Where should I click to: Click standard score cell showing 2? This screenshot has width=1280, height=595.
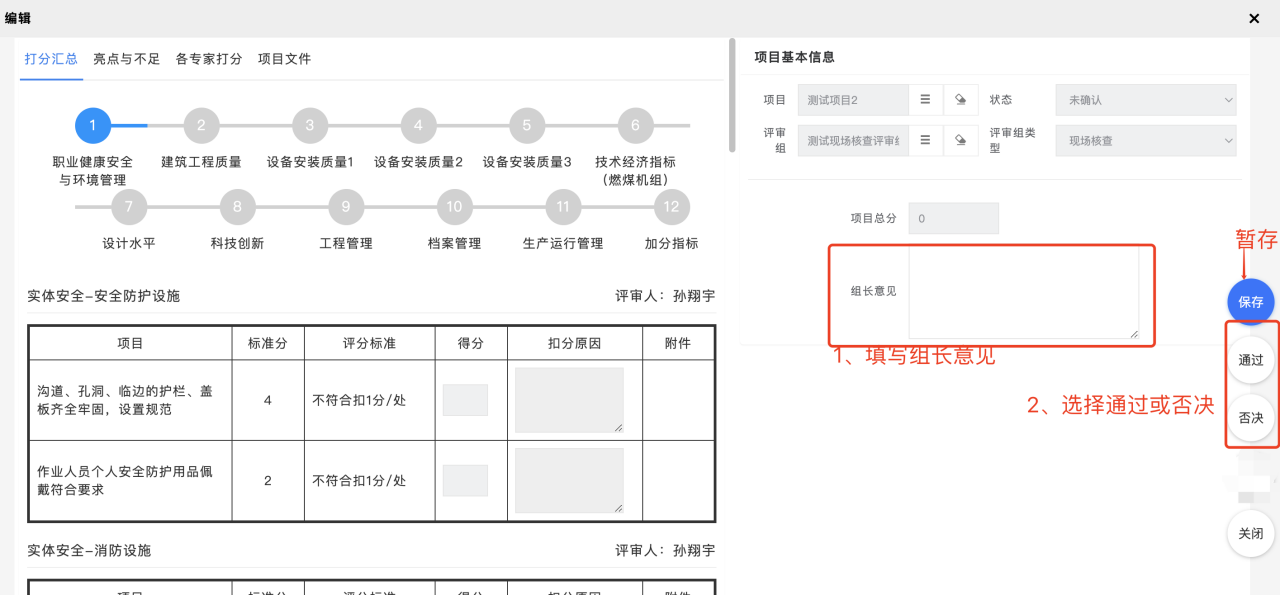(268, 480)
